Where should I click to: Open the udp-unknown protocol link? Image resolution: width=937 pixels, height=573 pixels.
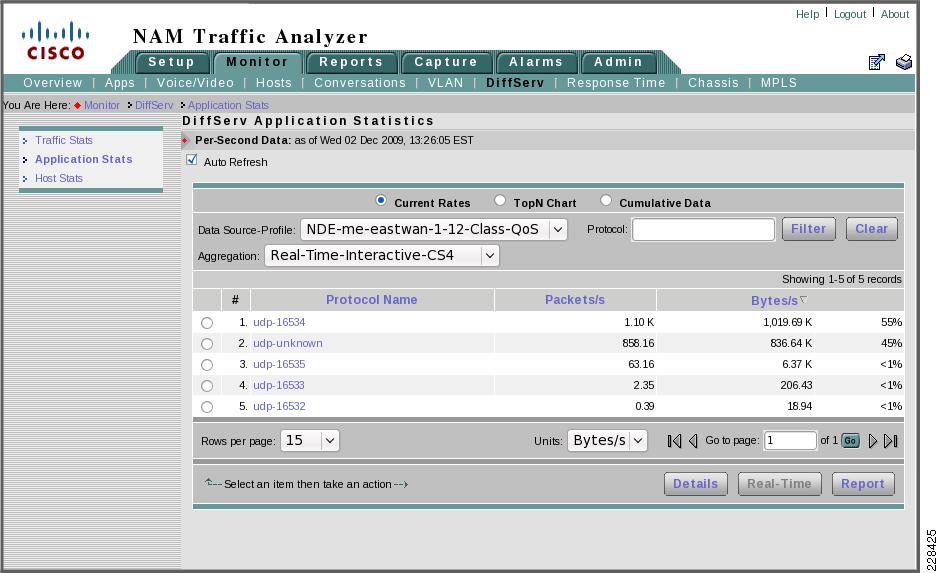(x=287, y=344)
